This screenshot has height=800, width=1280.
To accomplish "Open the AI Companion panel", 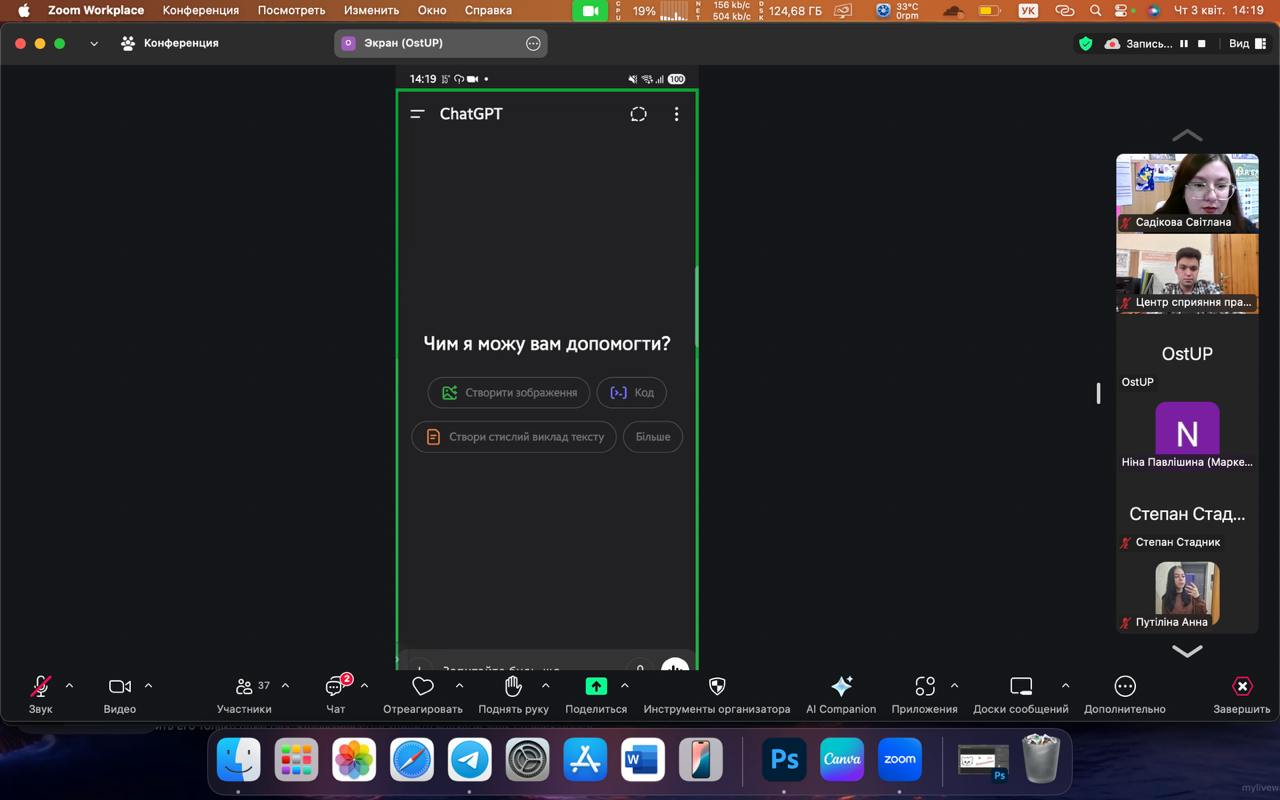I will [x=841, y=687].
